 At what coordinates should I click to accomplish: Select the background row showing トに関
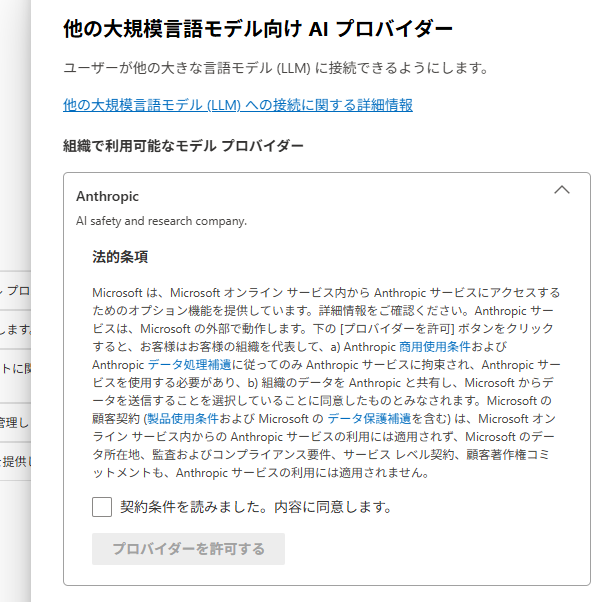coord(16,368)
